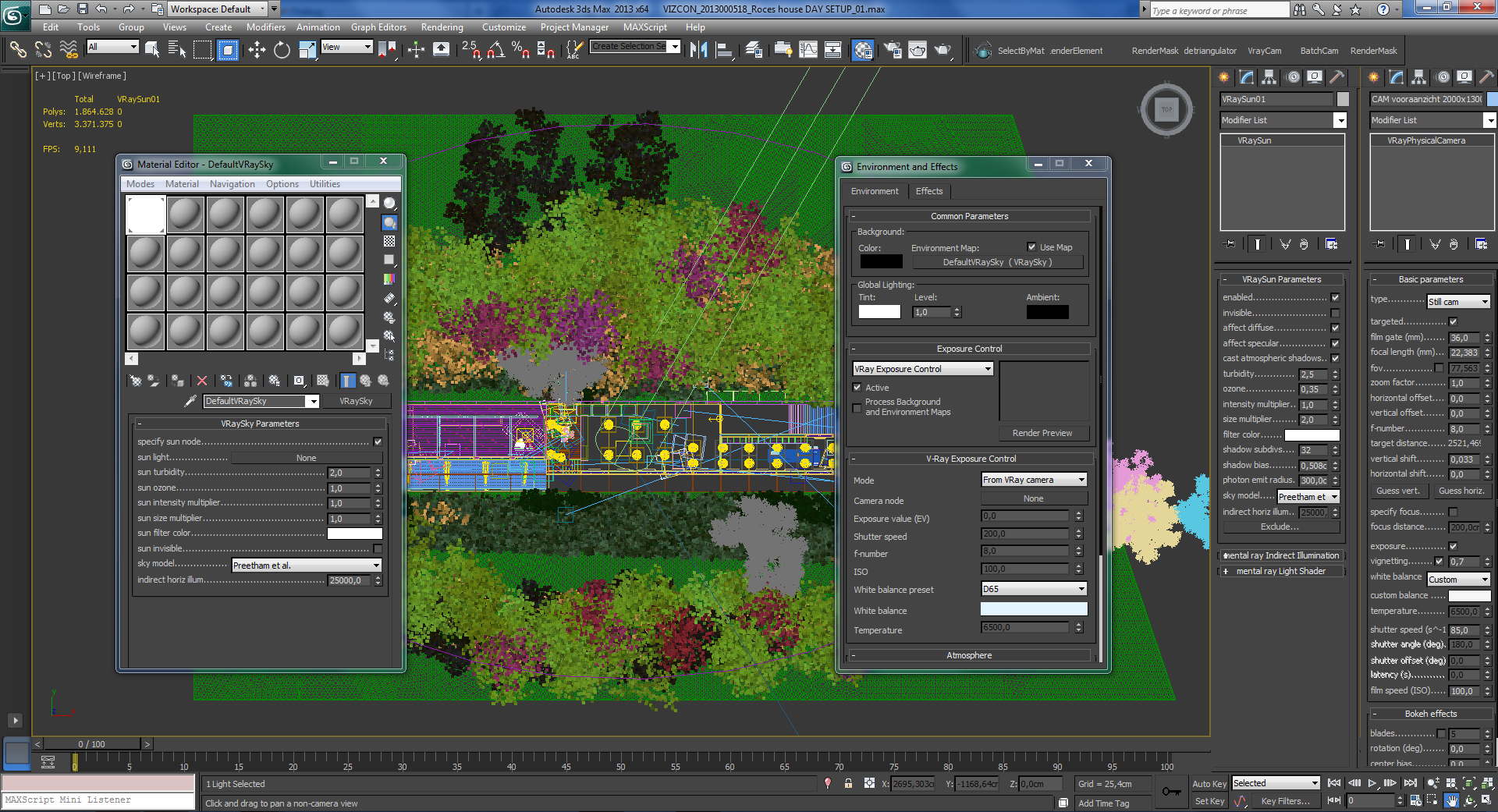The width and height of the screenshot is (1498, 812).
Task: Toggle VRaySun 'enabled' checkbox
Action: [x=1335, y=297]
